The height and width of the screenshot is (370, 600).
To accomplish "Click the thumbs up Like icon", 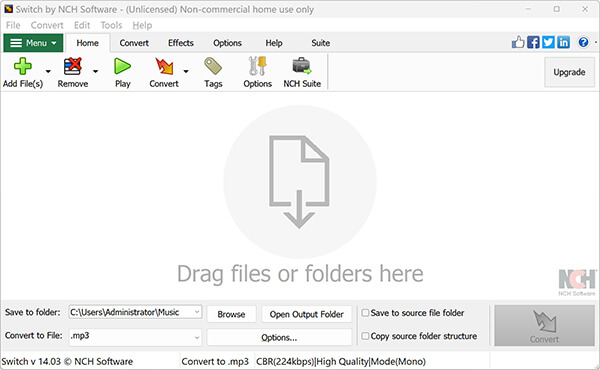I will click(x=518, y=42).
